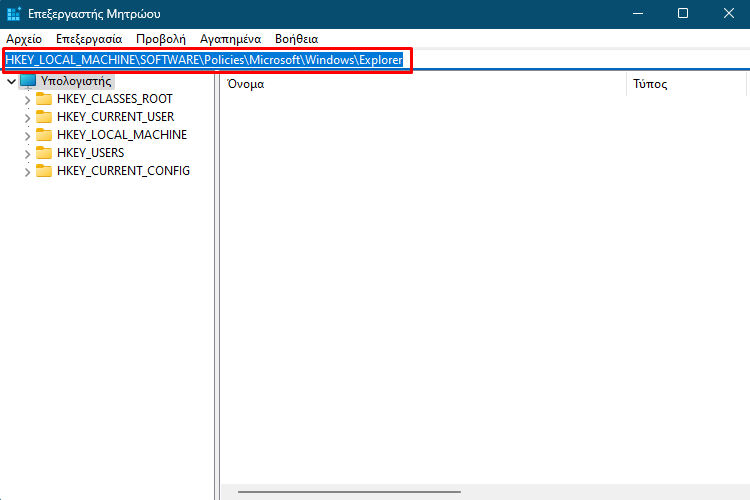Click the HKEY_USERS folder icon
The height and width of the screenshot is (500, 750).
point(44,153)
